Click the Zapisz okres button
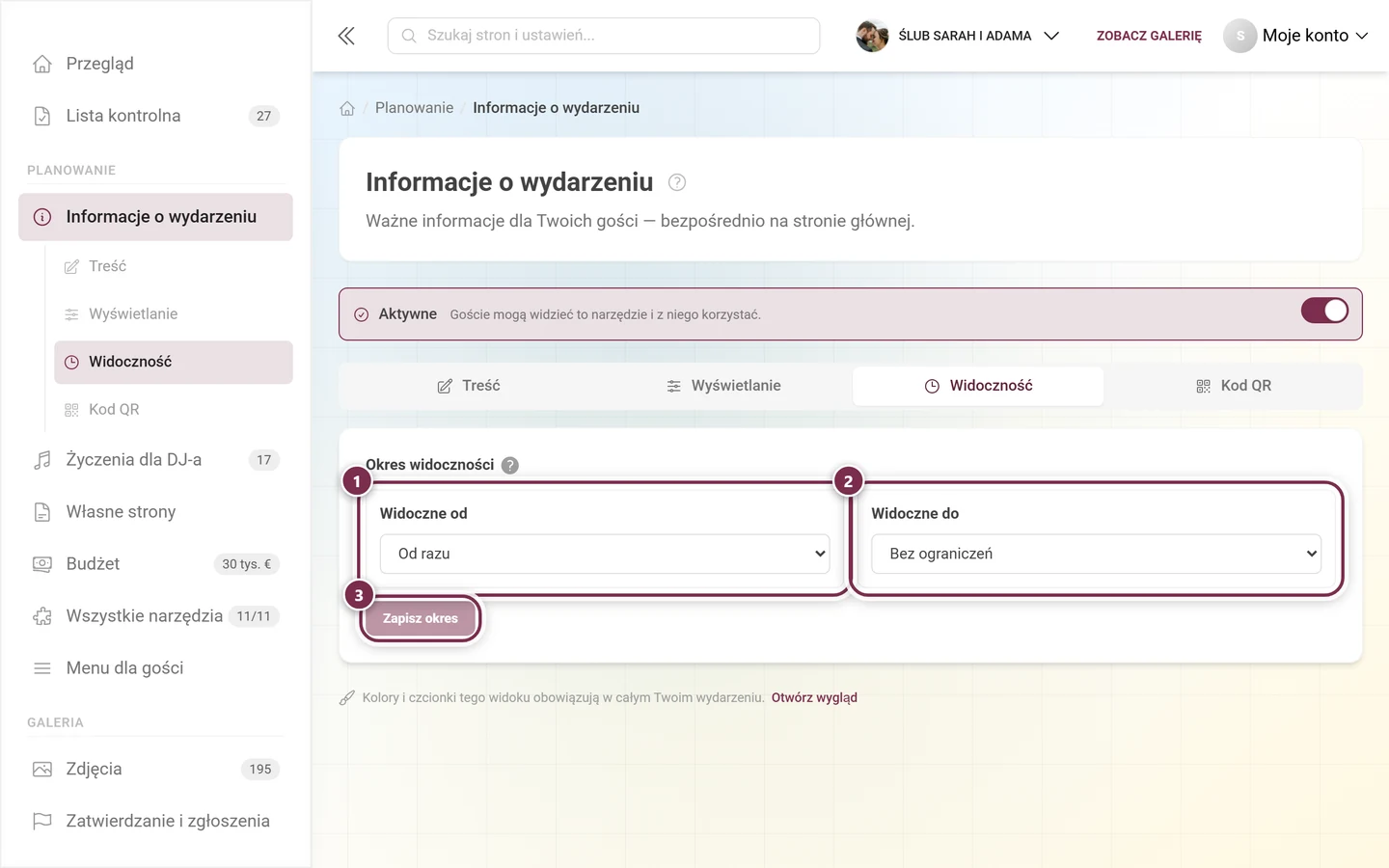 coord(421,618)
